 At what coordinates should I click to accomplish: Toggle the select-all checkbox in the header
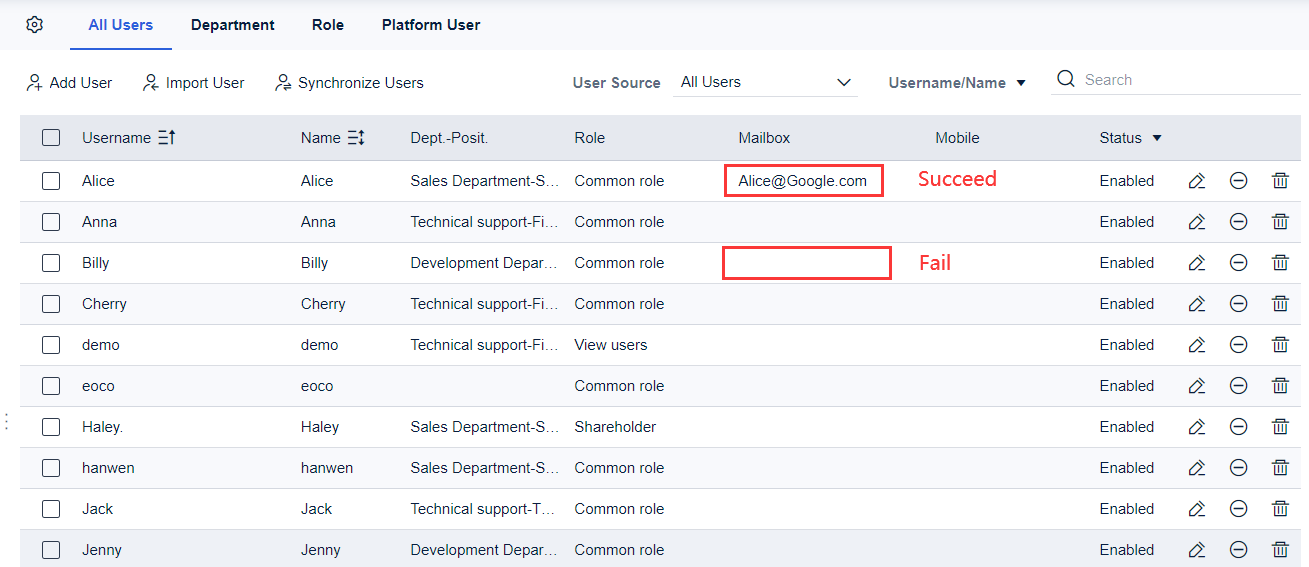[51, 138]
